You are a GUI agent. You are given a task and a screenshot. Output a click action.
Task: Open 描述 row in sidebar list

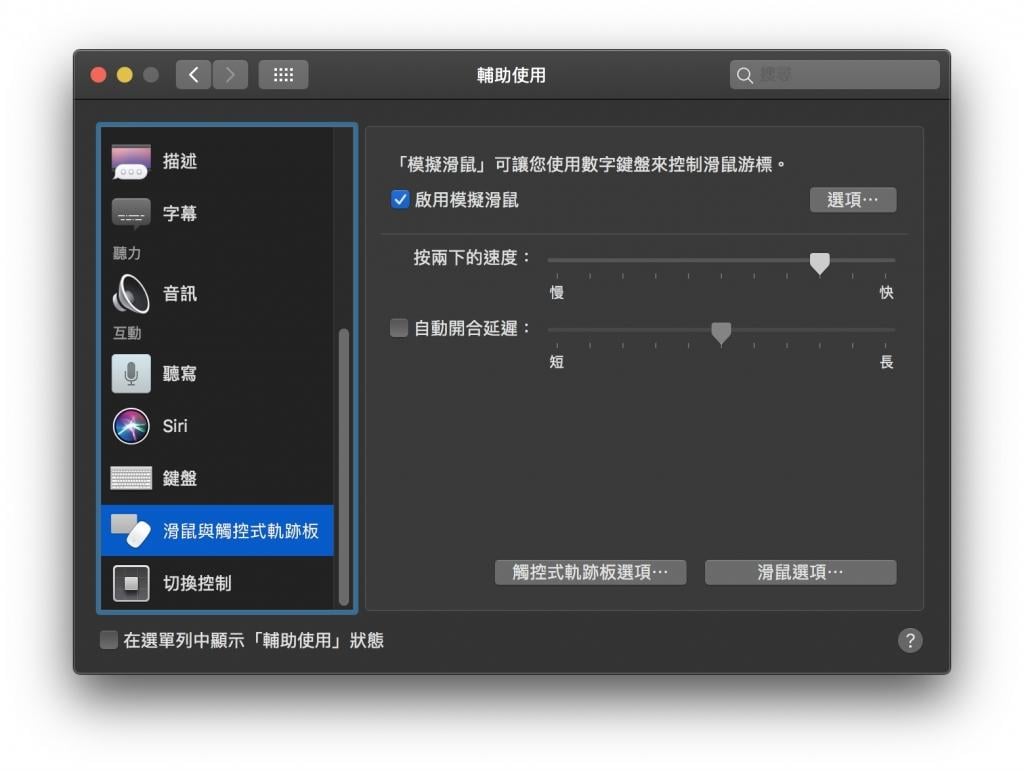[x=217, y=161]
